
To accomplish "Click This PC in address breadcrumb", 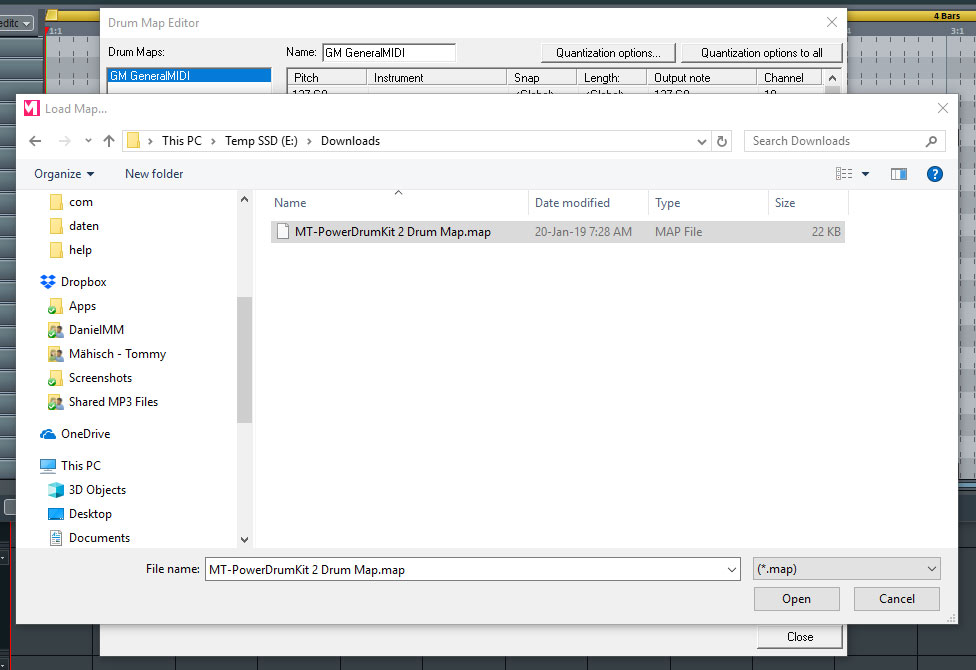I will tap(182, 141).
